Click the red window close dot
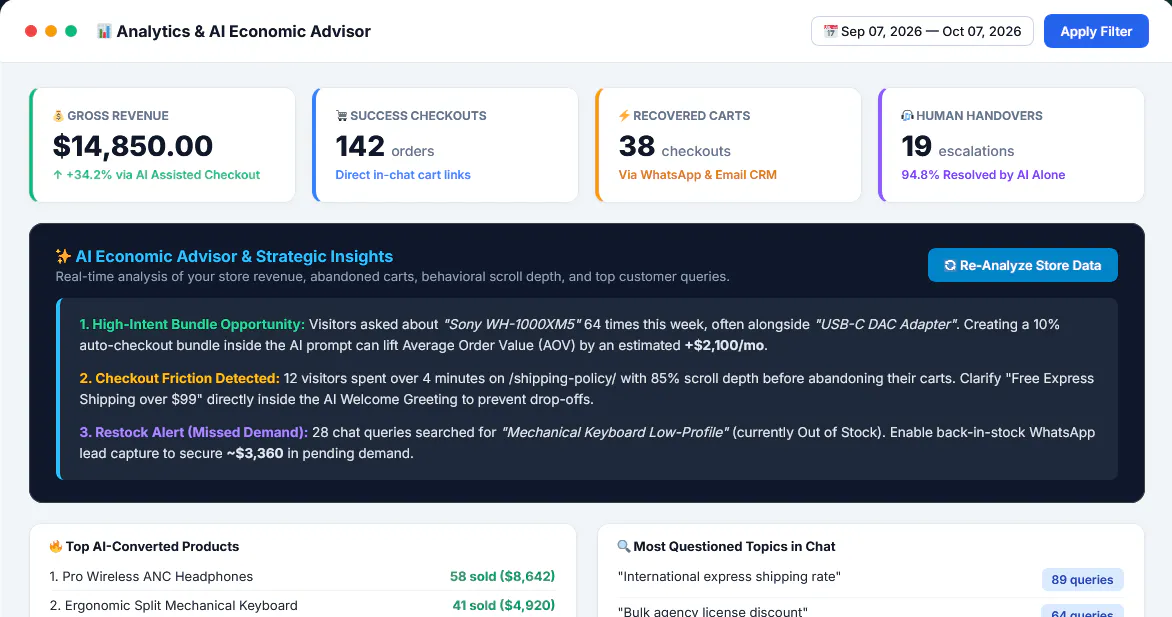Viewport: 1172px width, 617px height. pos(31,31)
